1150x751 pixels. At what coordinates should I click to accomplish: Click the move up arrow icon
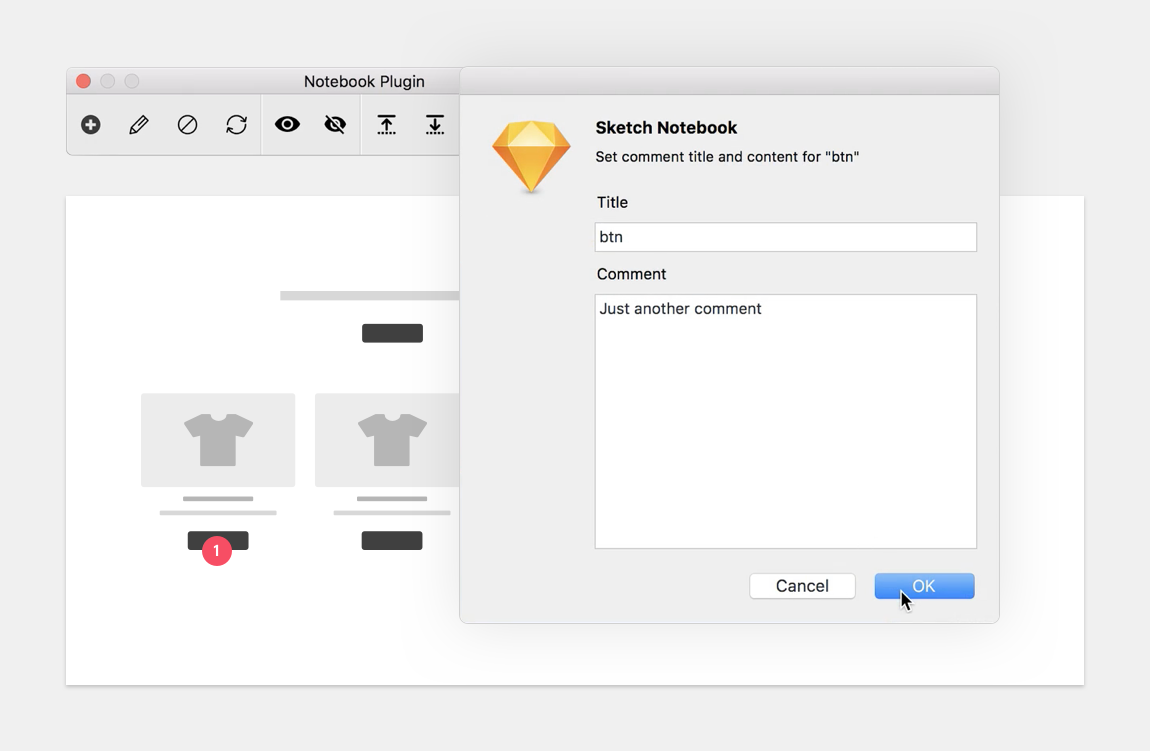[386, 125]
